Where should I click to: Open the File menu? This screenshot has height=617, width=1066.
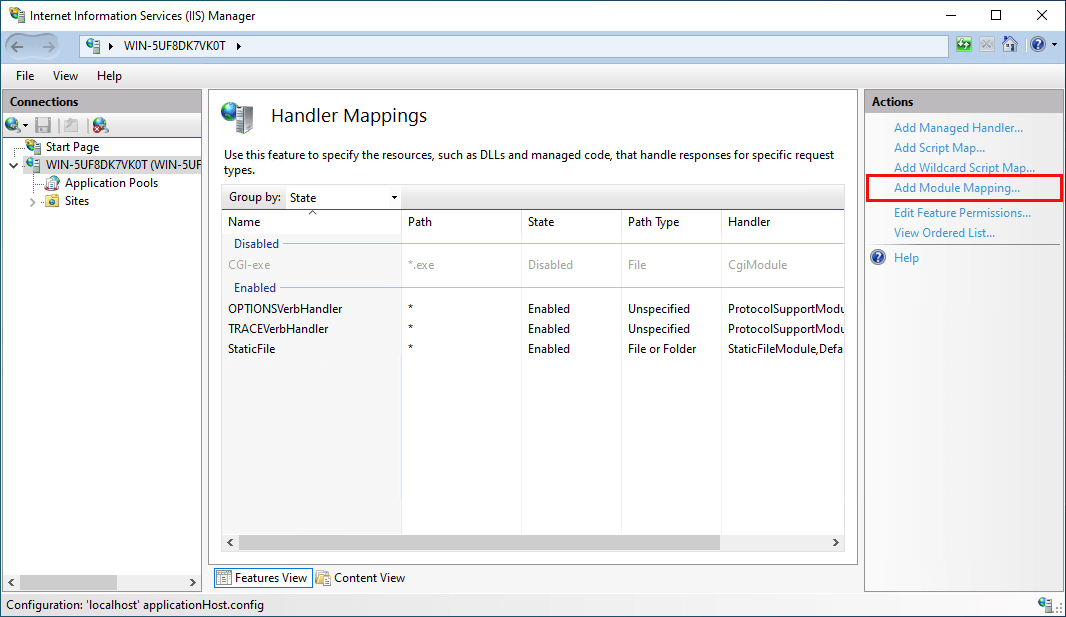[x=25, y=76]
